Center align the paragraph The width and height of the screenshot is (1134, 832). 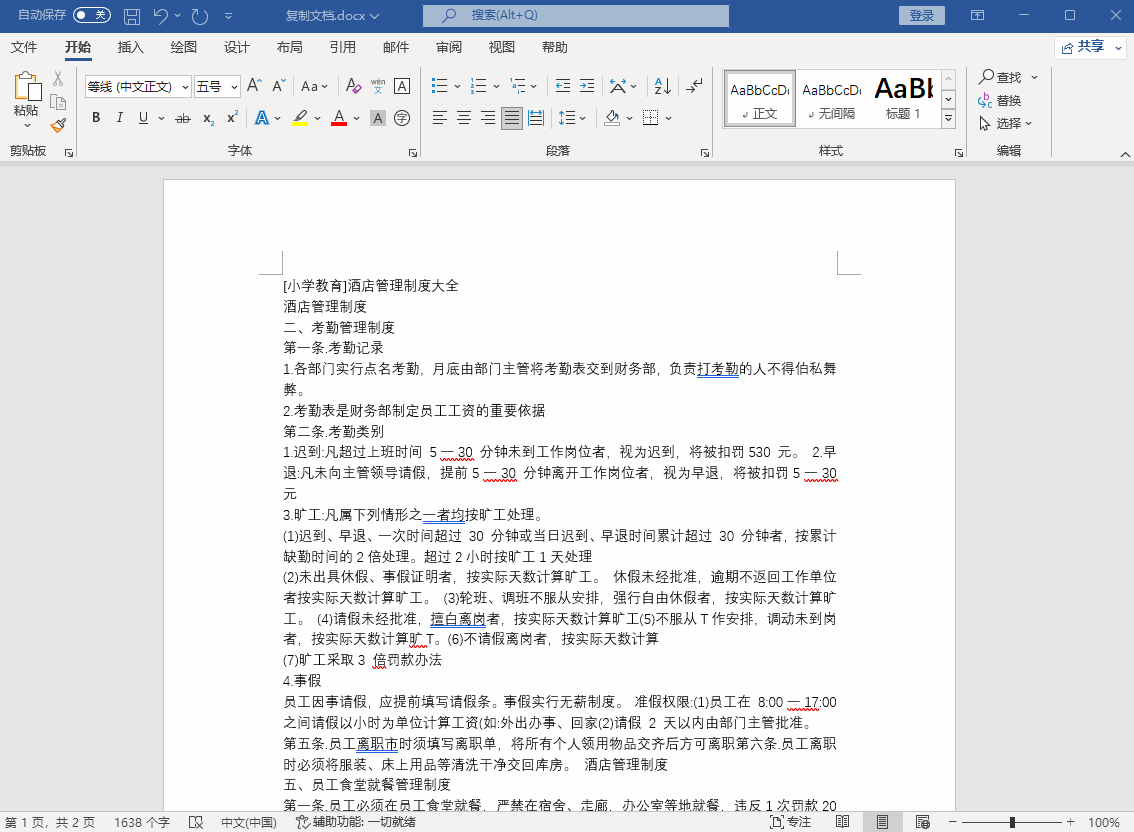point(464,118)
